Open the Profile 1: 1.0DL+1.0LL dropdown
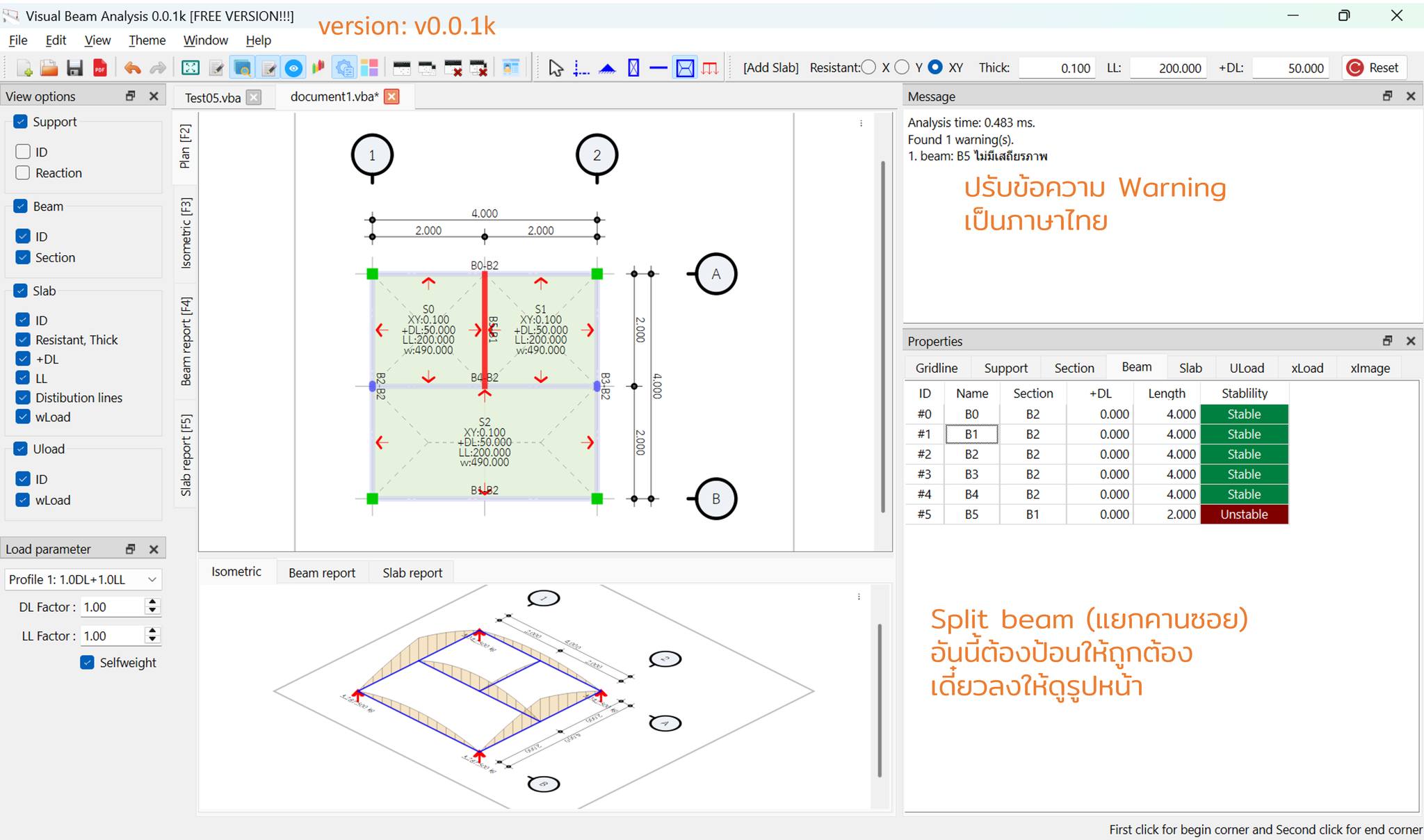This screenshot has height=840, width=1424. coord(83,579)
